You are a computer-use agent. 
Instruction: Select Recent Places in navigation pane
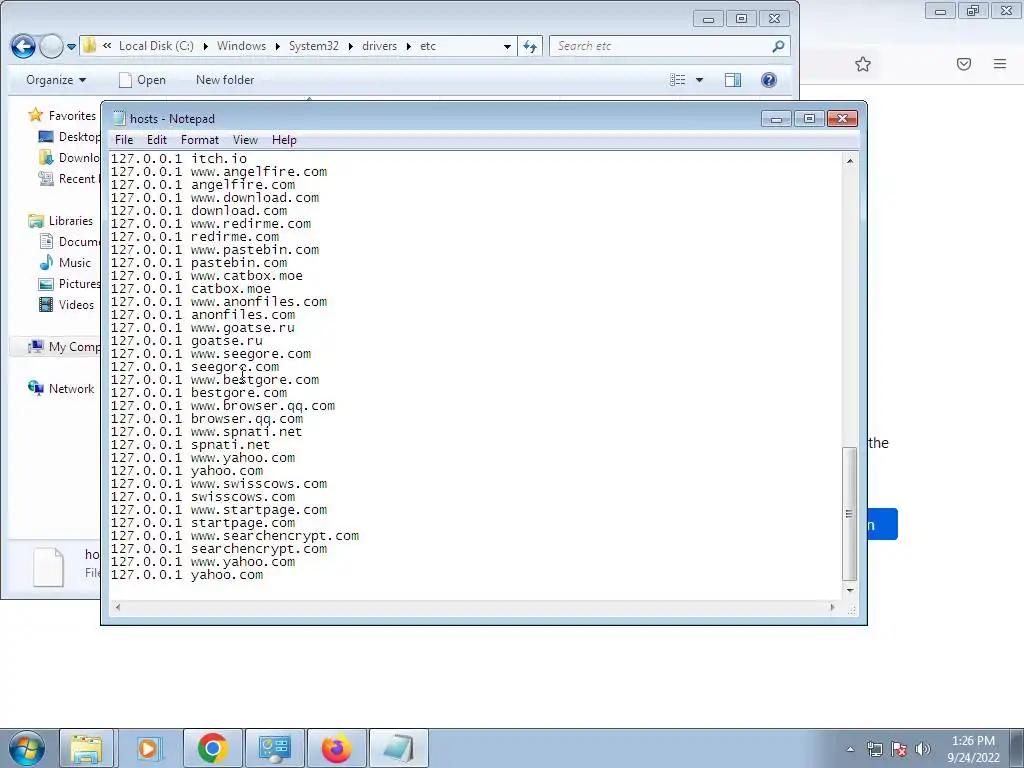[69, 178]
